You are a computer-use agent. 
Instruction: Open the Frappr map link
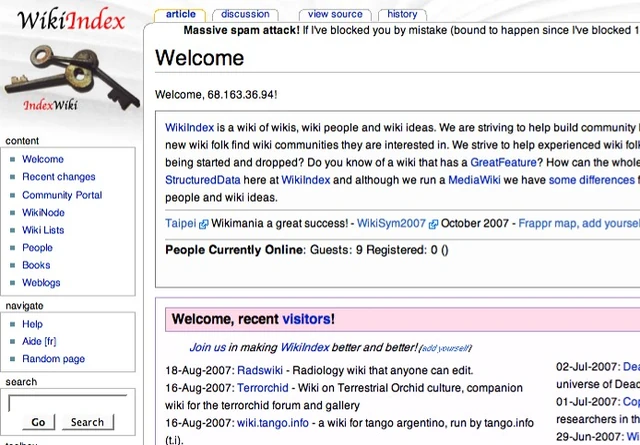tap(579, 224)
